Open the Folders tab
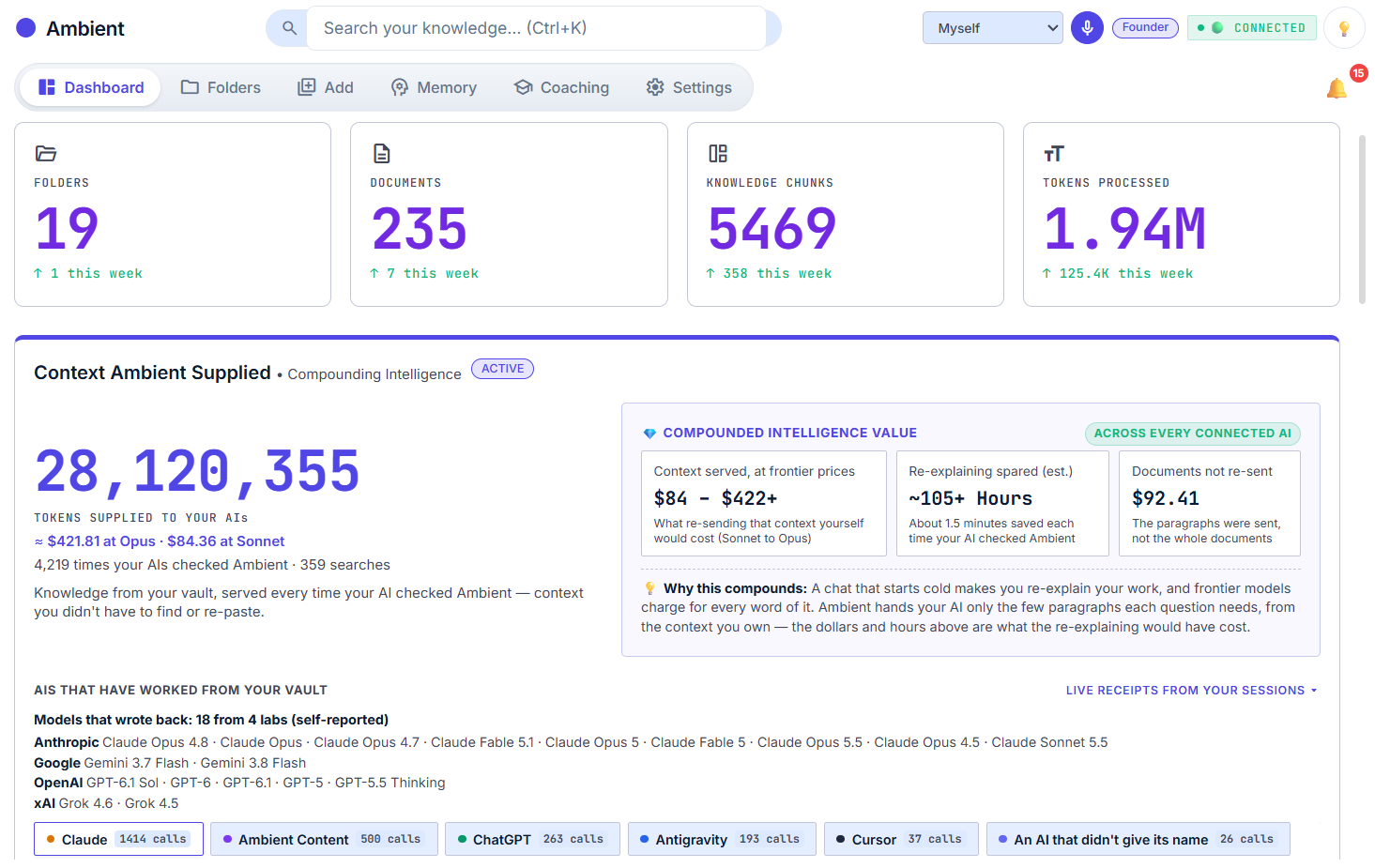 [x=221, y=87]
